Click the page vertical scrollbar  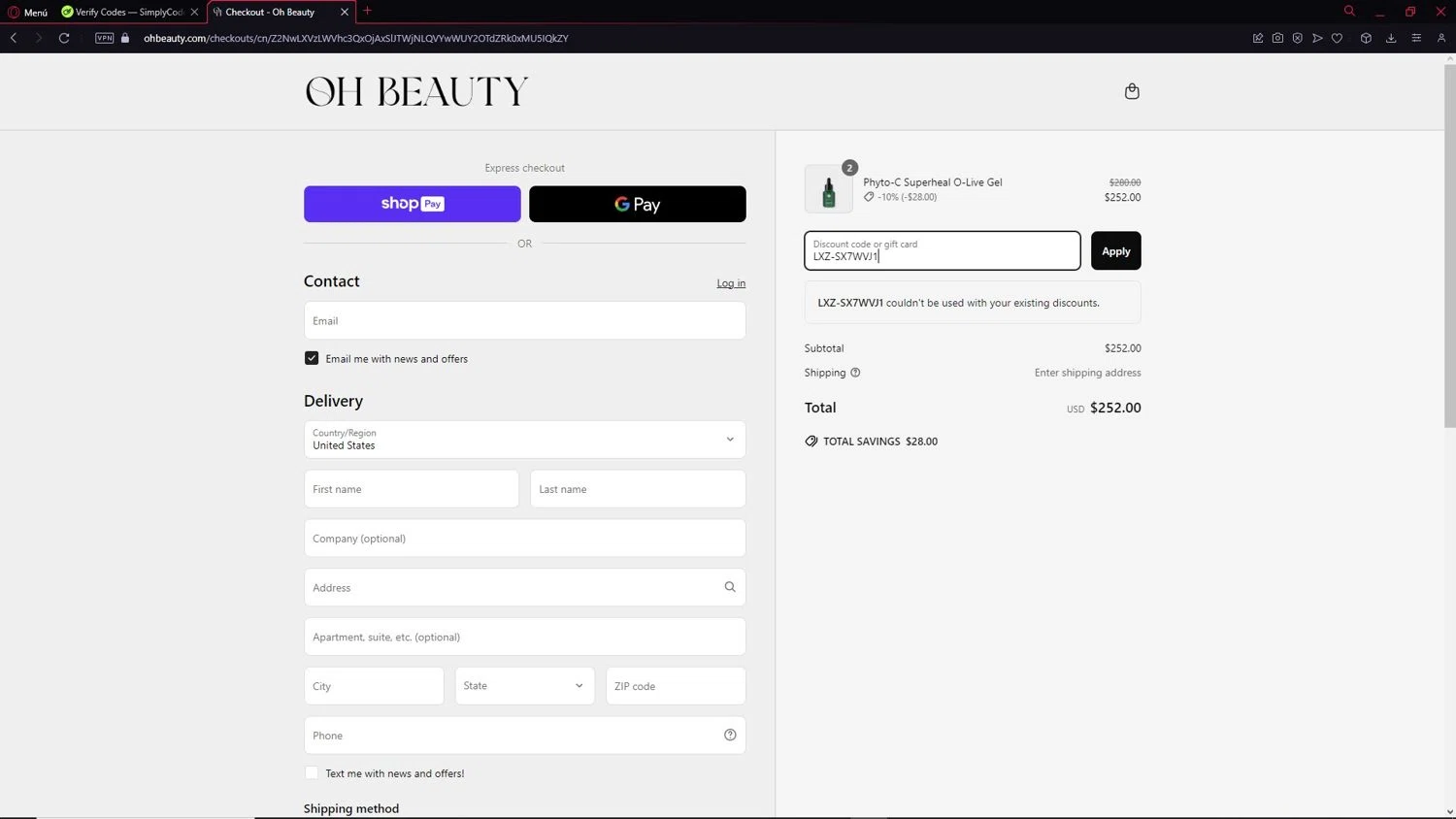coord(1450,247)
